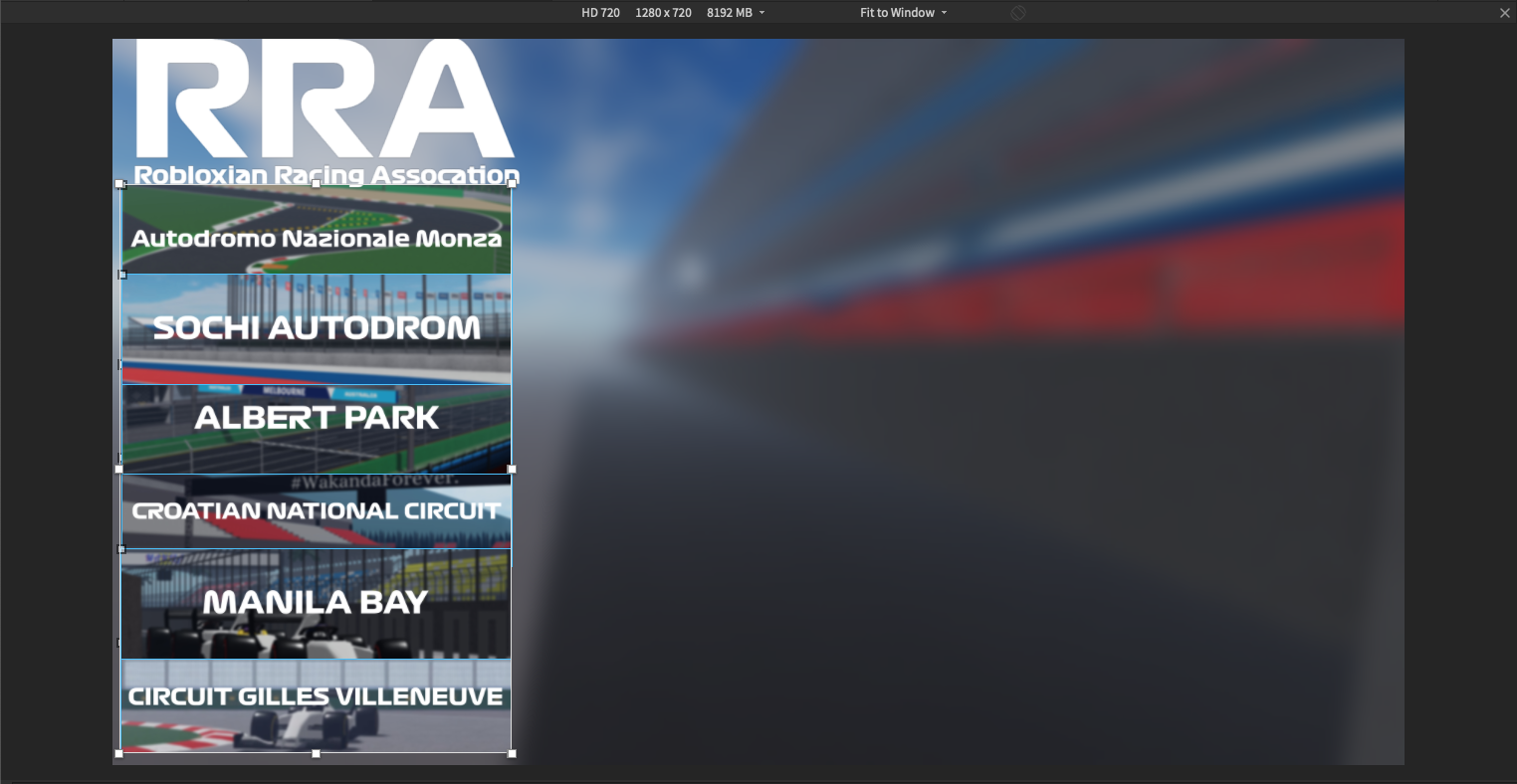Select the Albert Park banner

pos(317,429)
